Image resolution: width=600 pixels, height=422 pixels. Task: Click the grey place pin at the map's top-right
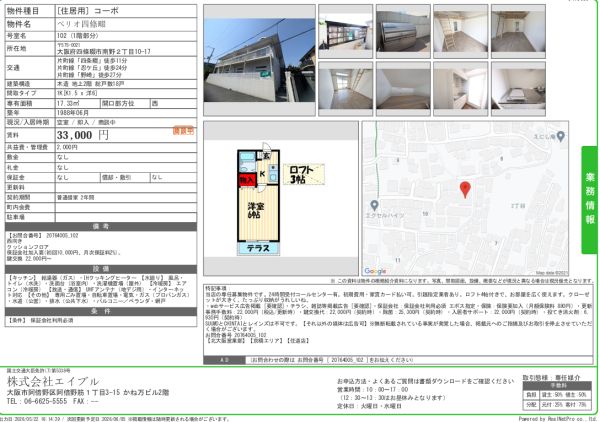561,137
